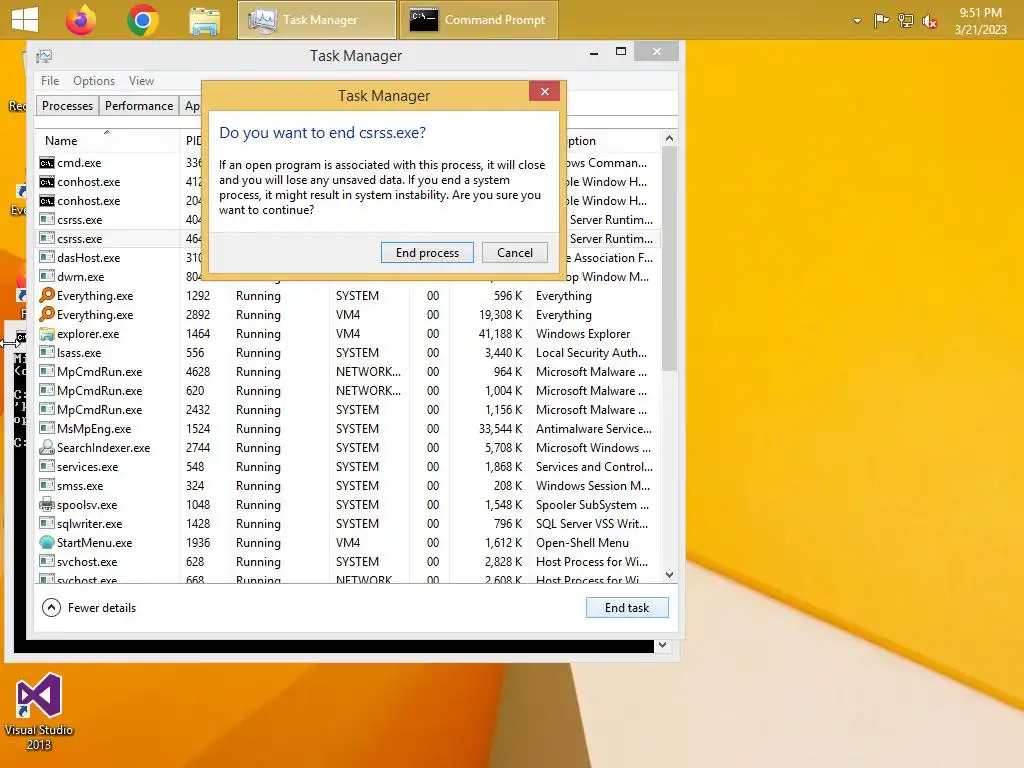Show hidden tray icons arrow

pos(857,21)
